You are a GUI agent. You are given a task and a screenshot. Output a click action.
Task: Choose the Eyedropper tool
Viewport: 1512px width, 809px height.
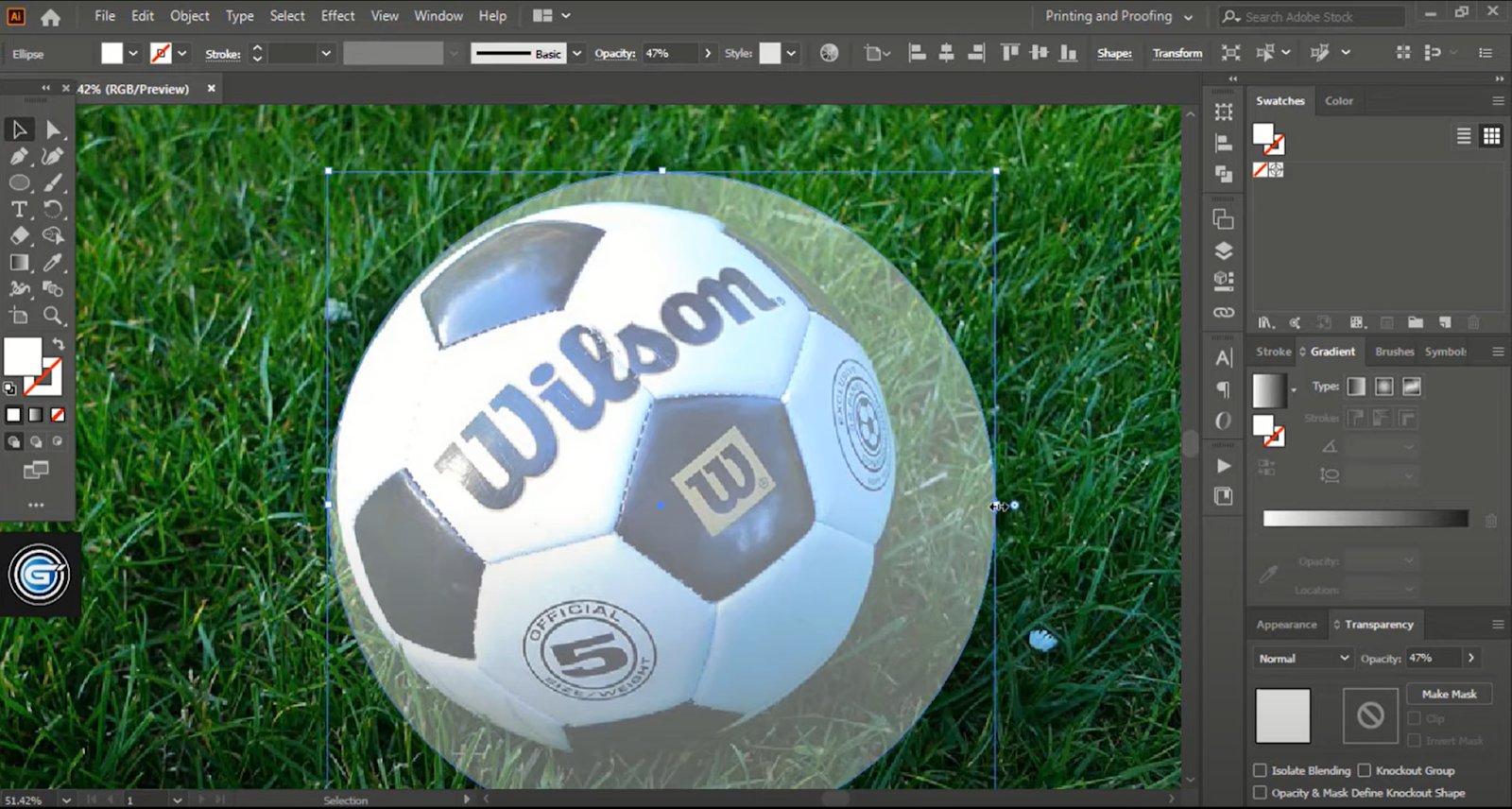pos(53,263)
